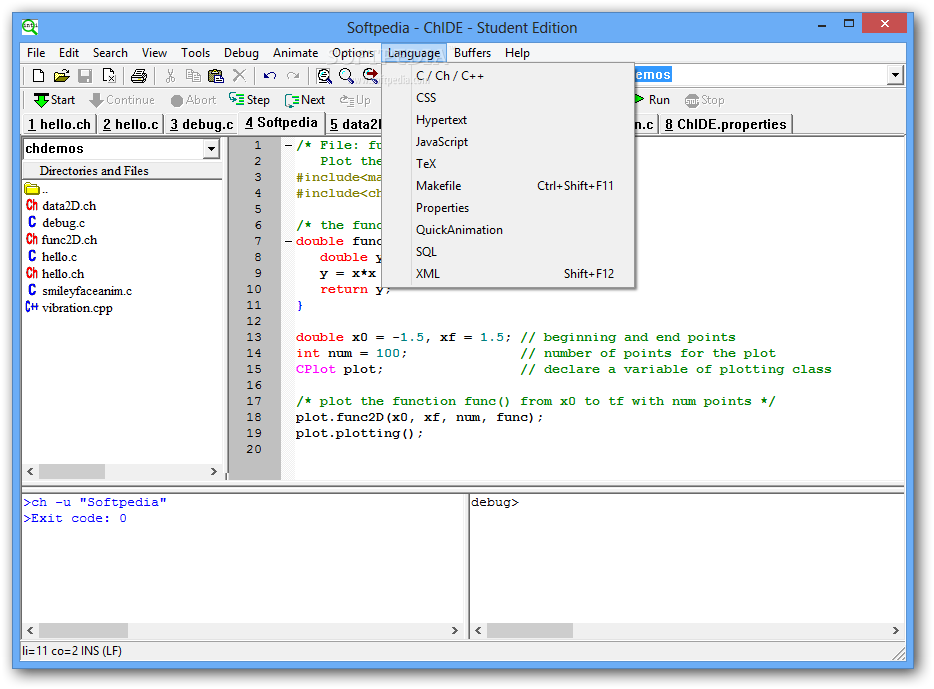The height and width of the screenshot is (689, 934).
Task: Click the Stop button in toolbar
Action: [x=705, y=100]
